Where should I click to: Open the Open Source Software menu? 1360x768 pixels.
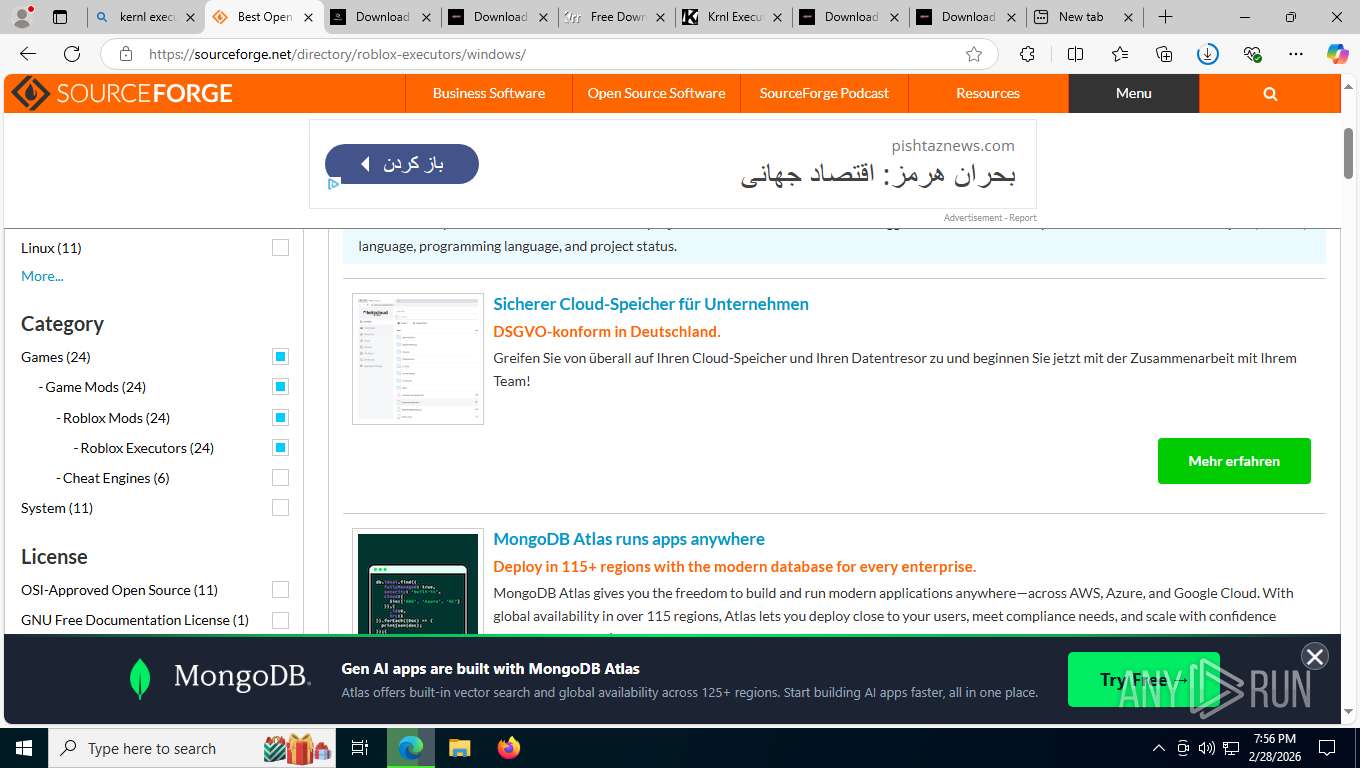pos(656,93)
